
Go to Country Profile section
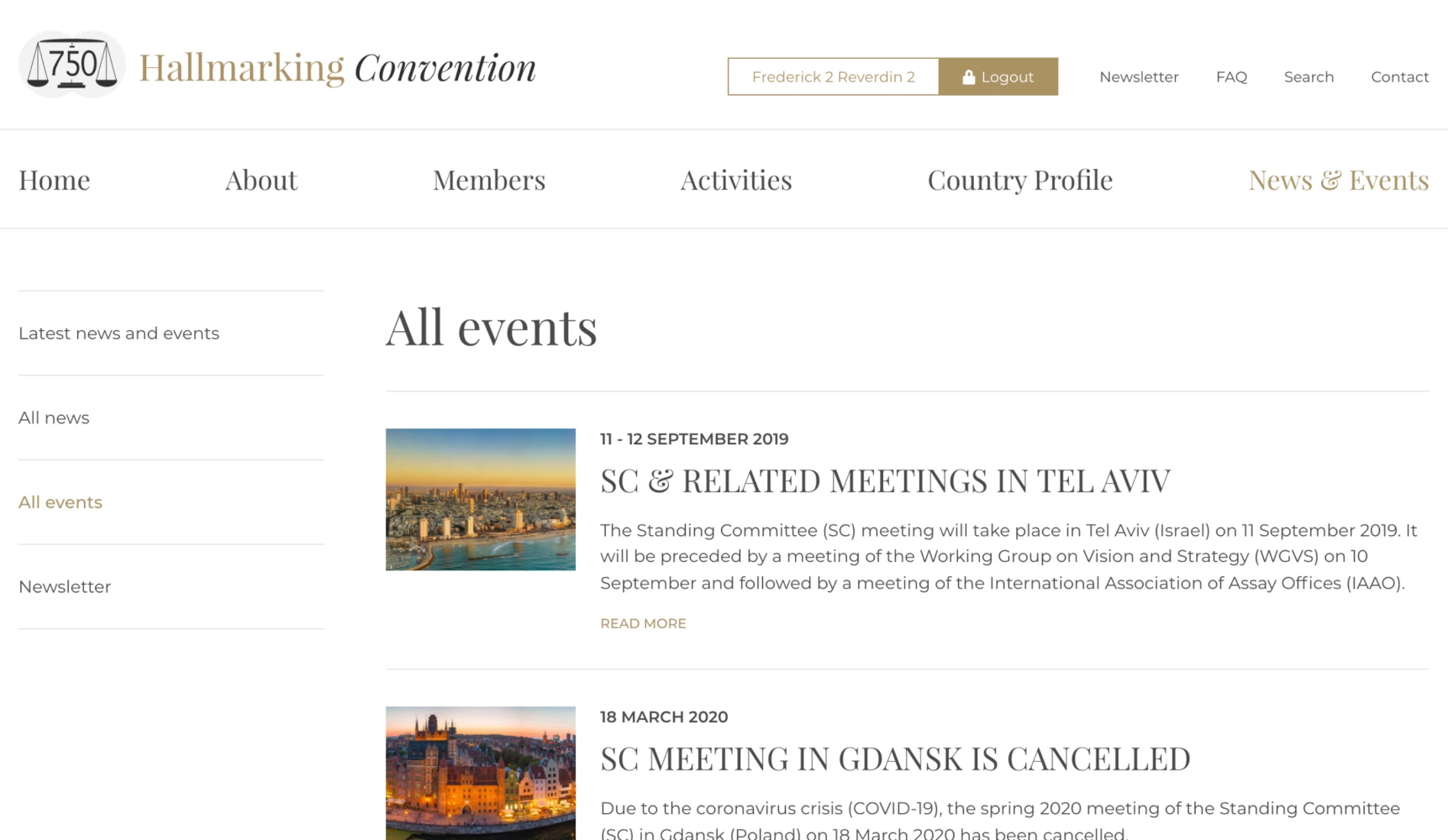(1019, 180)
